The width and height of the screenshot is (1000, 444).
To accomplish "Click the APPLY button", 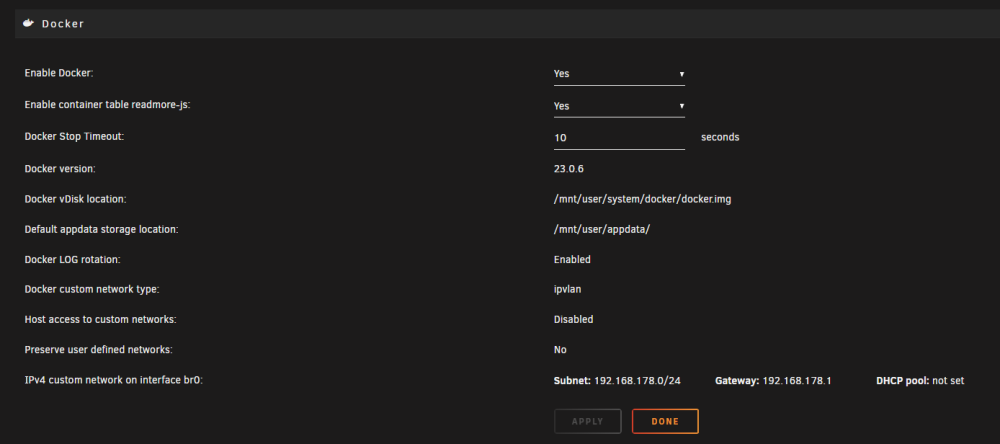I will pyautogui.click(x=587, y=422).
